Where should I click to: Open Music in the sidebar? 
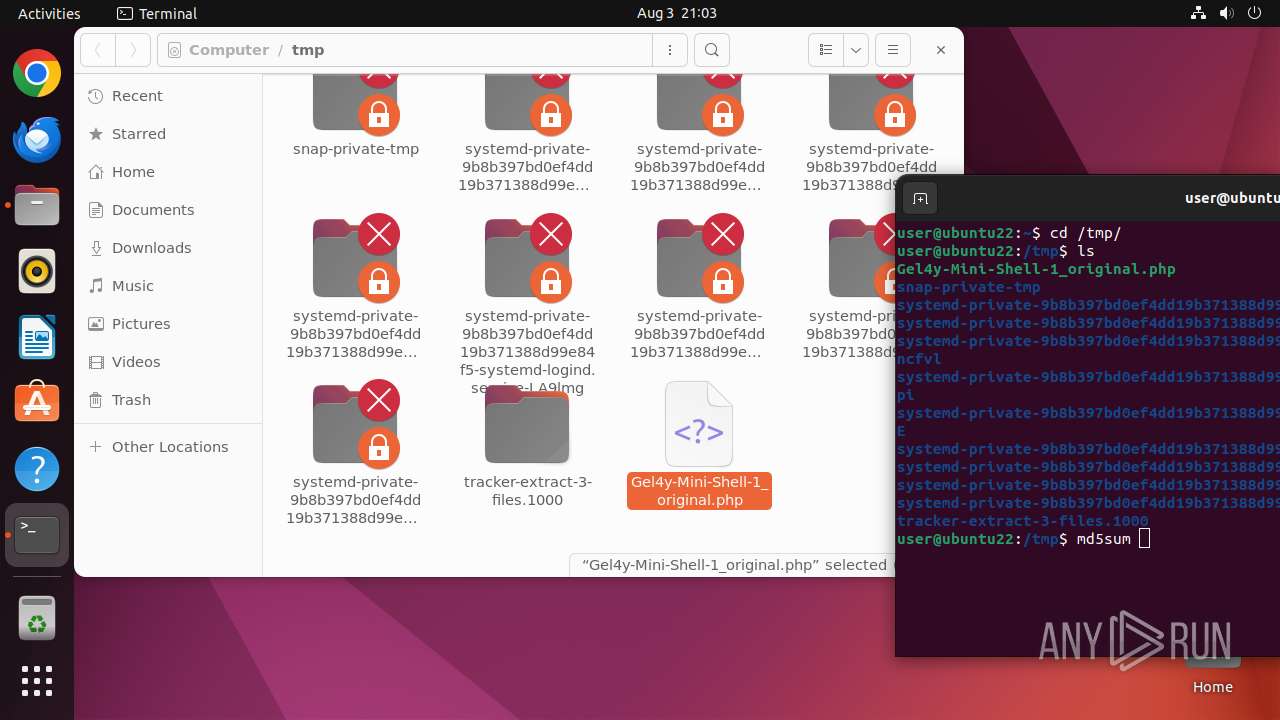tap(168, 286)
